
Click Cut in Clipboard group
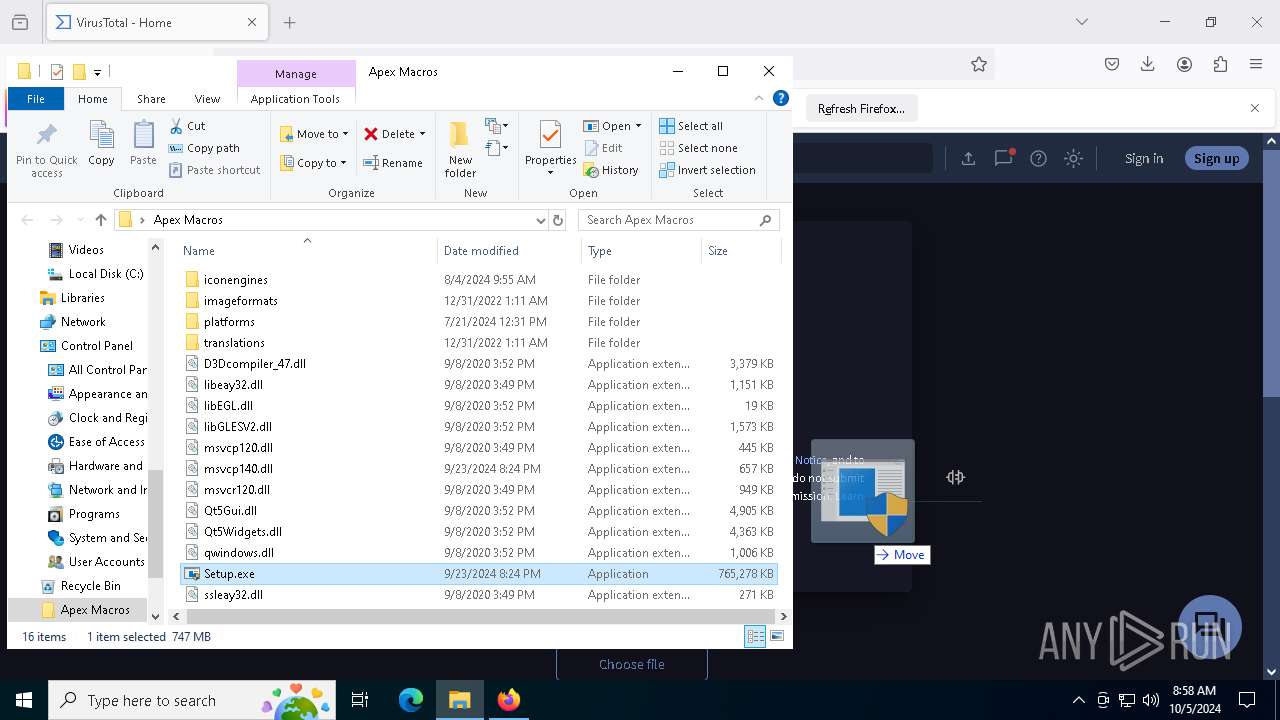pyautogui.click(x=187, y=126)
